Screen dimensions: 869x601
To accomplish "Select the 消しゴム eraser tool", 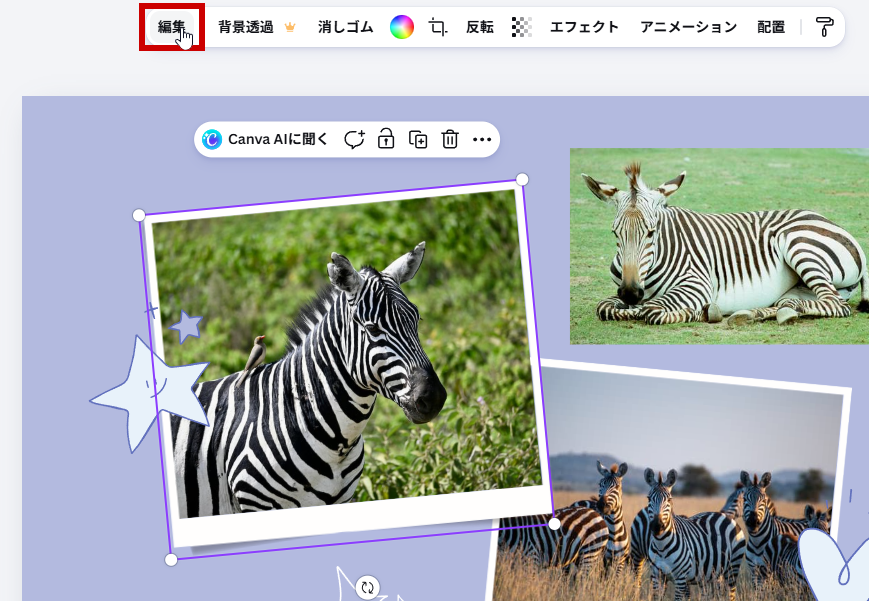I will coord(345,27).
